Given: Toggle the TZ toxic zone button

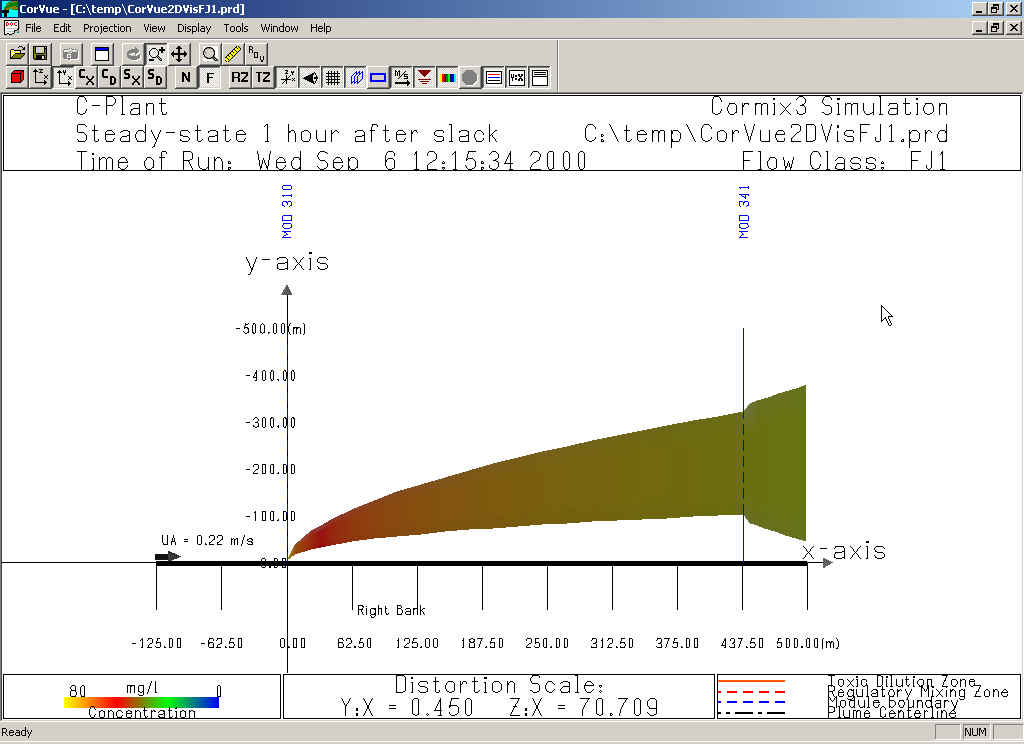Looking at the screenshot, I should click(263, 77).
